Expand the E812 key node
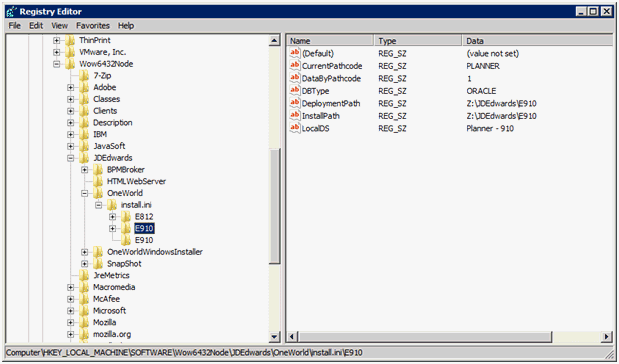Screen dimensions: 619x364 click(x=113, y=217)
